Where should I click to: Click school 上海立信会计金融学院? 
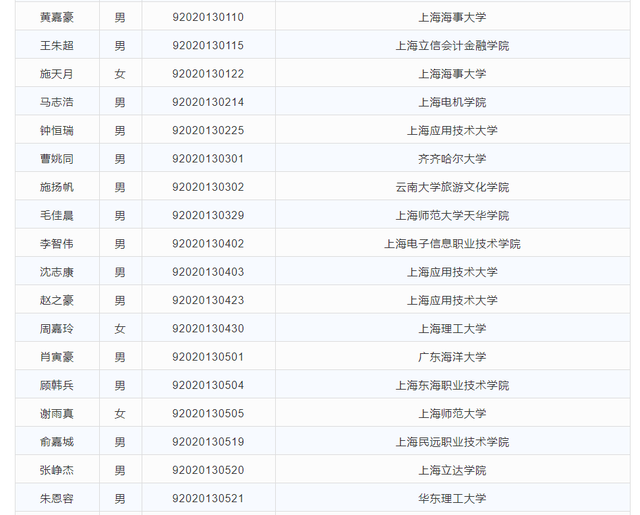(452, 45)
